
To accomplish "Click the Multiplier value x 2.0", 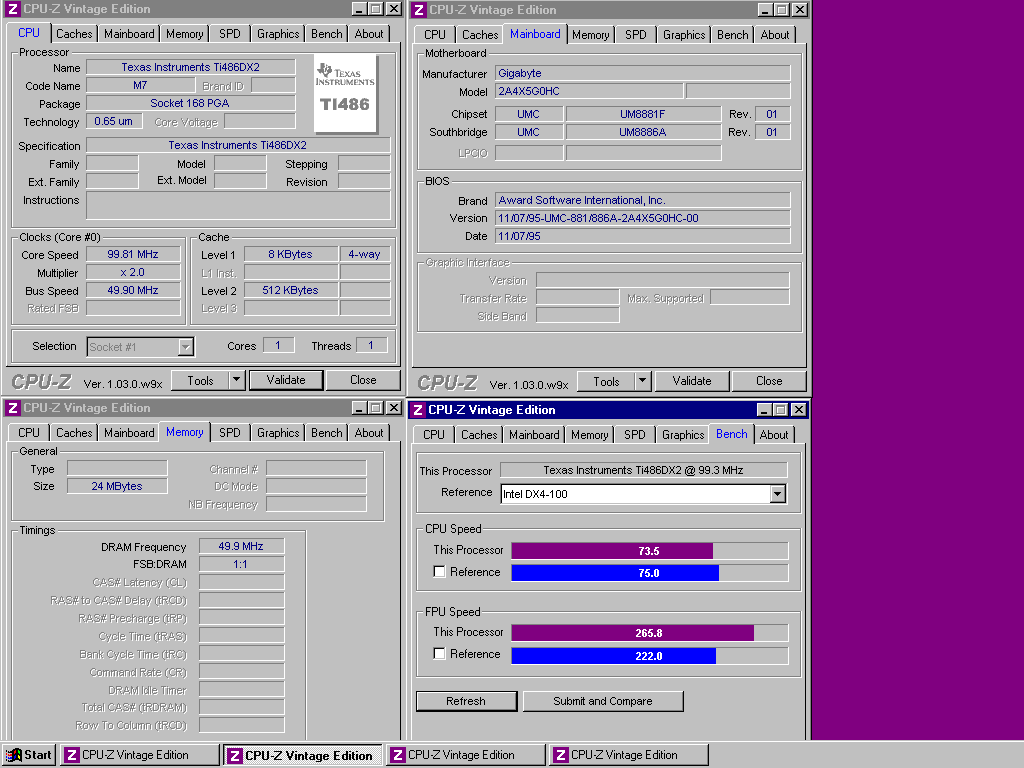I will tap(133, 272).
